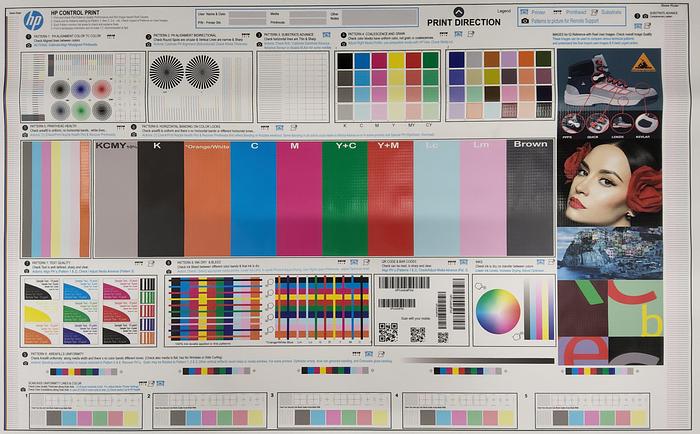Click the M magenta color band

click(299, 198)
